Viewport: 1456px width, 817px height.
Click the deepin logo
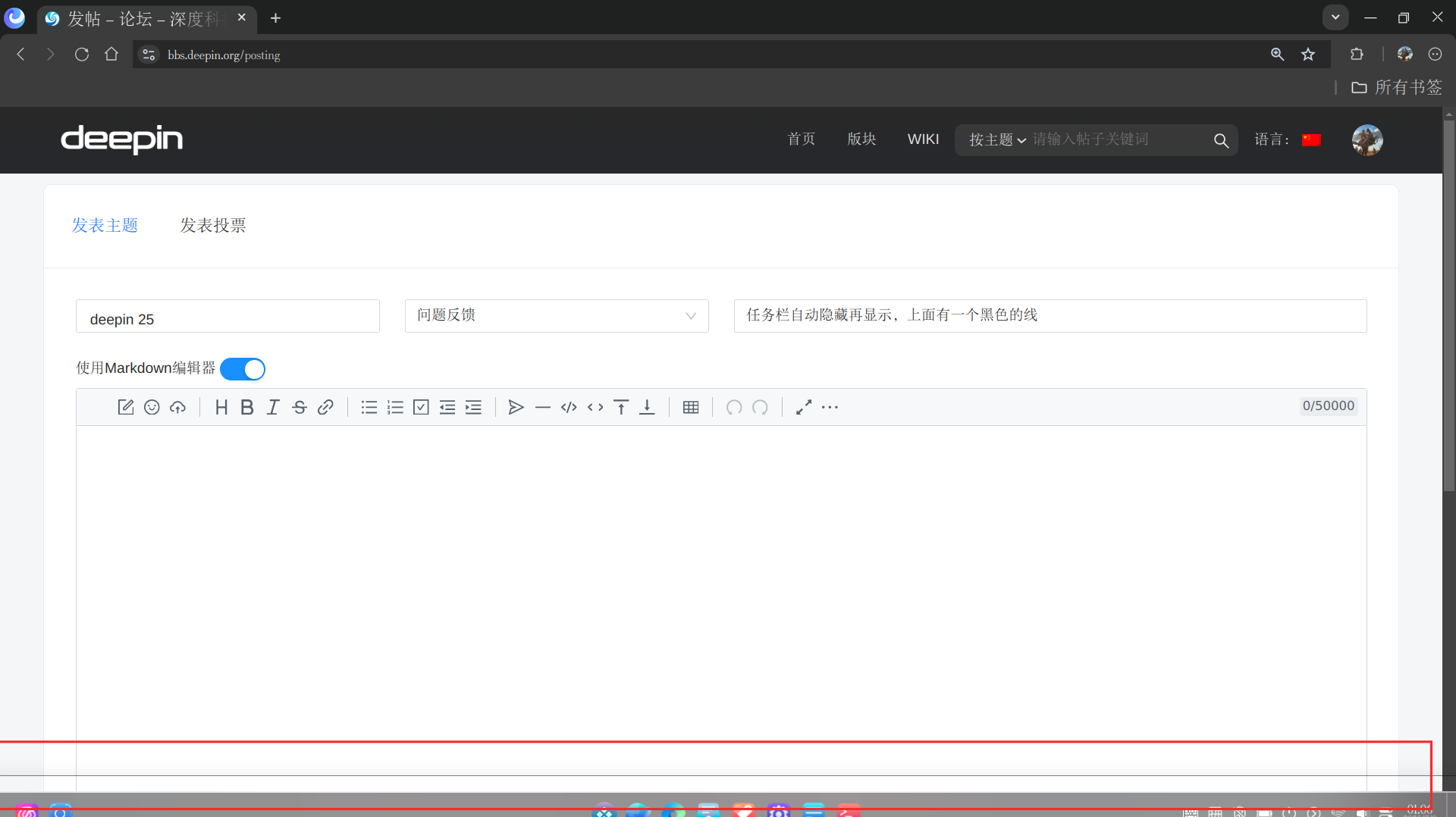[x=122, y=139]
